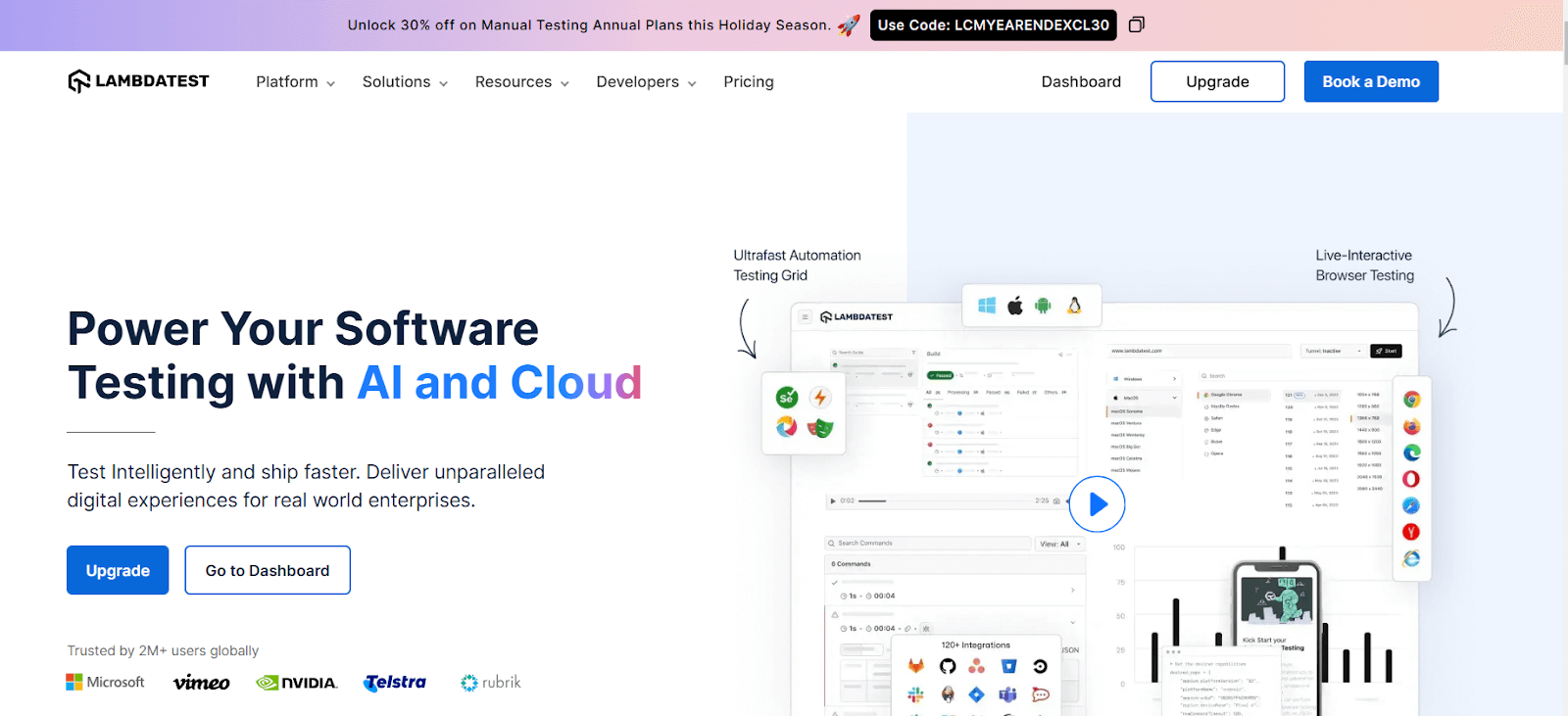
Task: Expand the Developers dropdown menu
Action: pyautogui.click(x=647, y=82)
